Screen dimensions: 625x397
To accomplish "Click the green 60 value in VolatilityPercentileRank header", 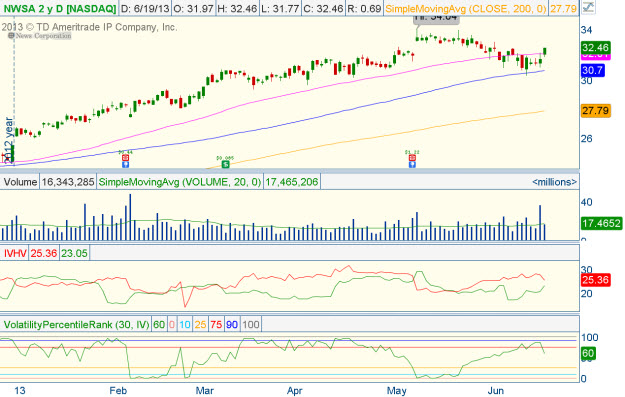I will coord(159,324).
